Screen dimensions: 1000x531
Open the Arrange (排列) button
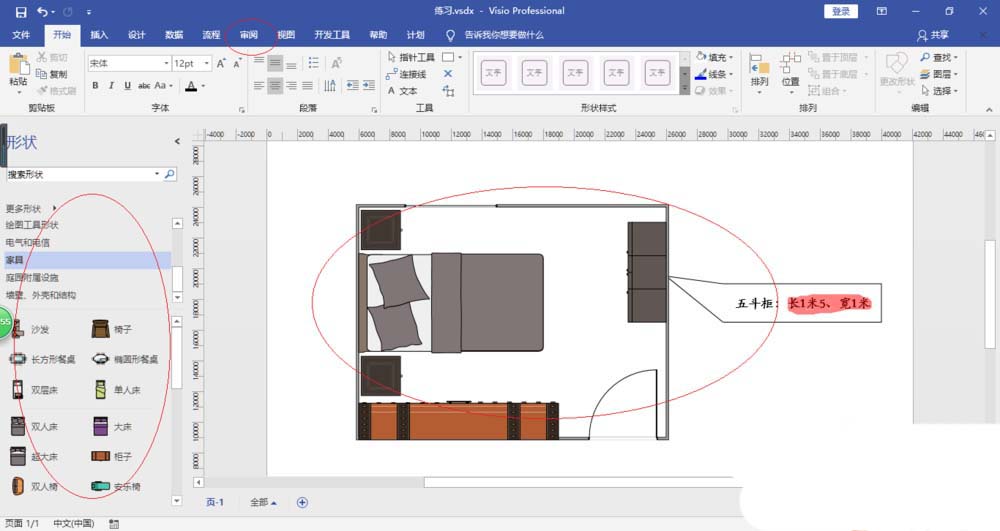coord(759,73)
